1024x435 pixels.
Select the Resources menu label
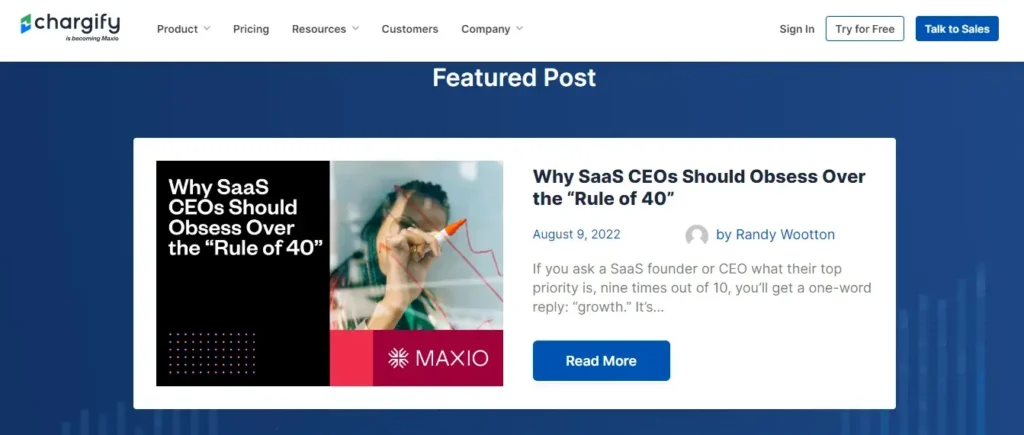(319, 29)
